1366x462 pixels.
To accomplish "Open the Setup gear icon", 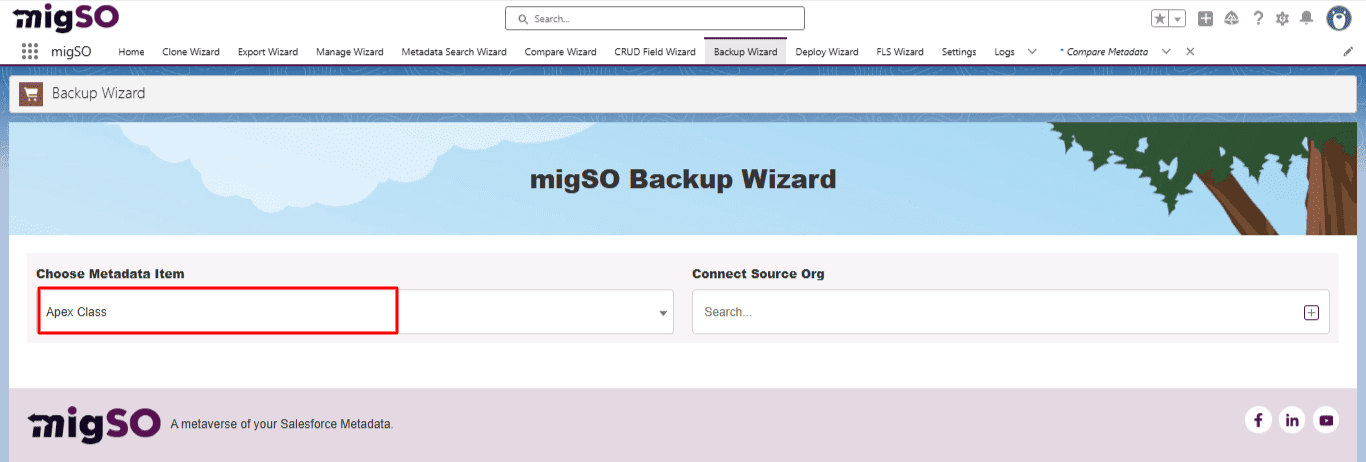I will tap(1283, 19).
